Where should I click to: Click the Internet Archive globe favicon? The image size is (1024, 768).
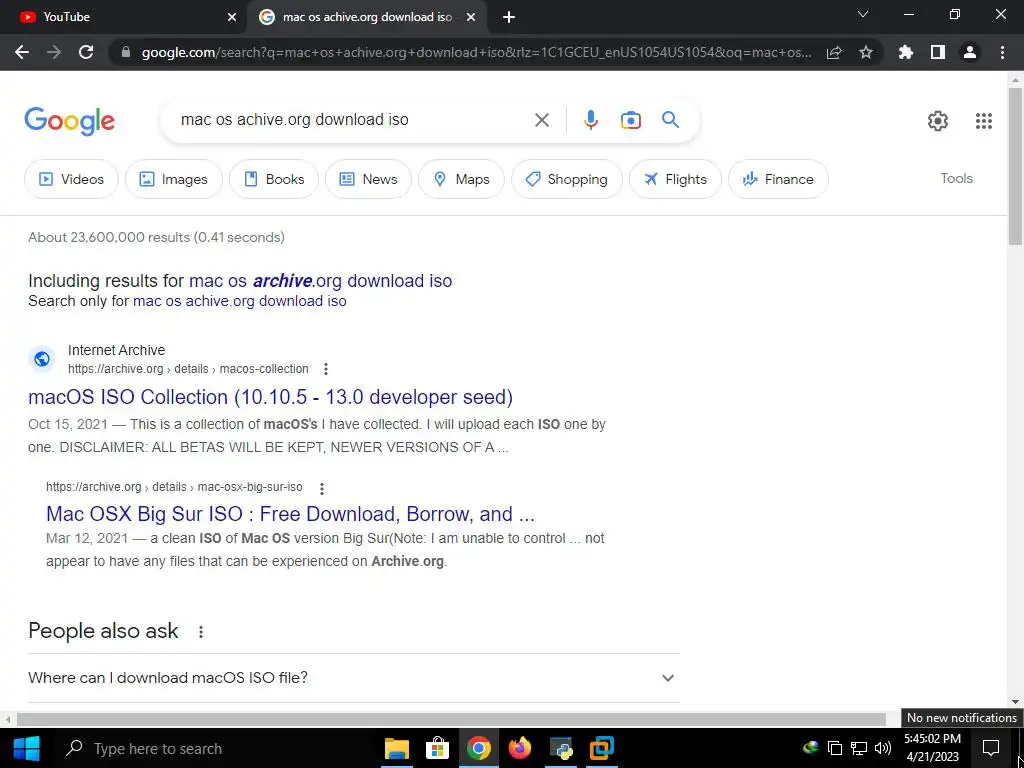coord(42,359)
